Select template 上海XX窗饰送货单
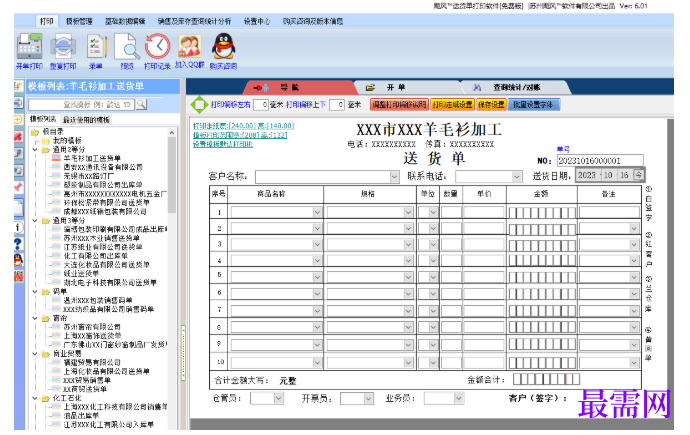The width and height of the screenshot is (690, 435). (x=92, y=336)
